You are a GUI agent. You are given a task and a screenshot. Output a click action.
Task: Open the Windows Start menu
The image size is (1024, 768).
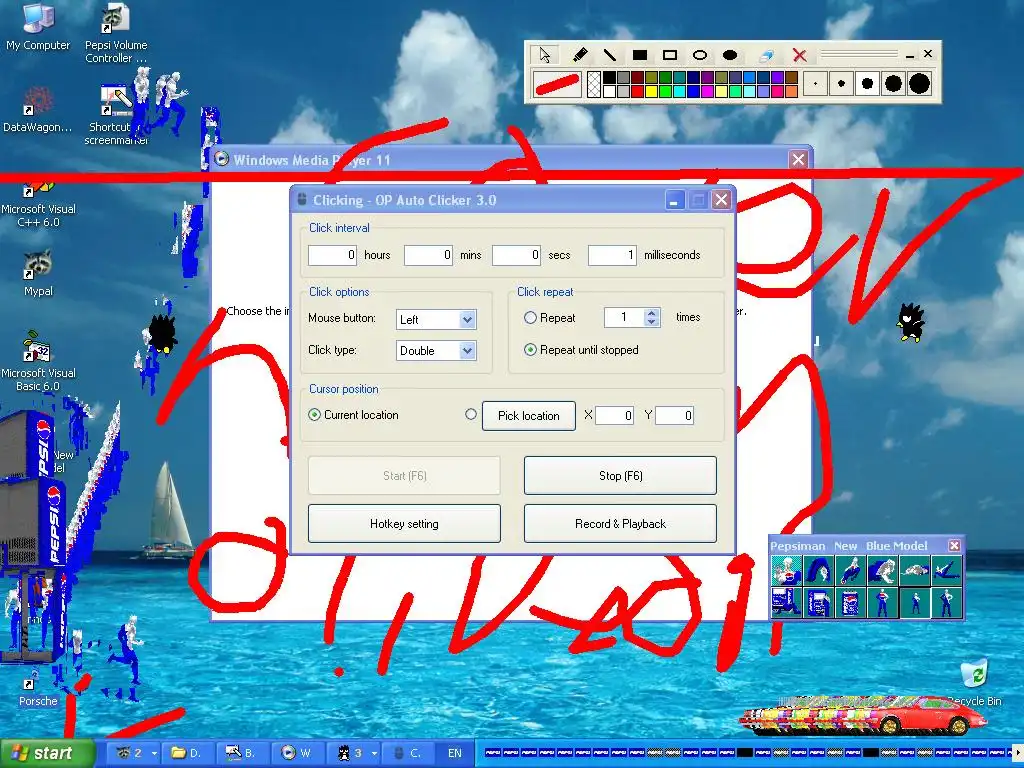47,753
